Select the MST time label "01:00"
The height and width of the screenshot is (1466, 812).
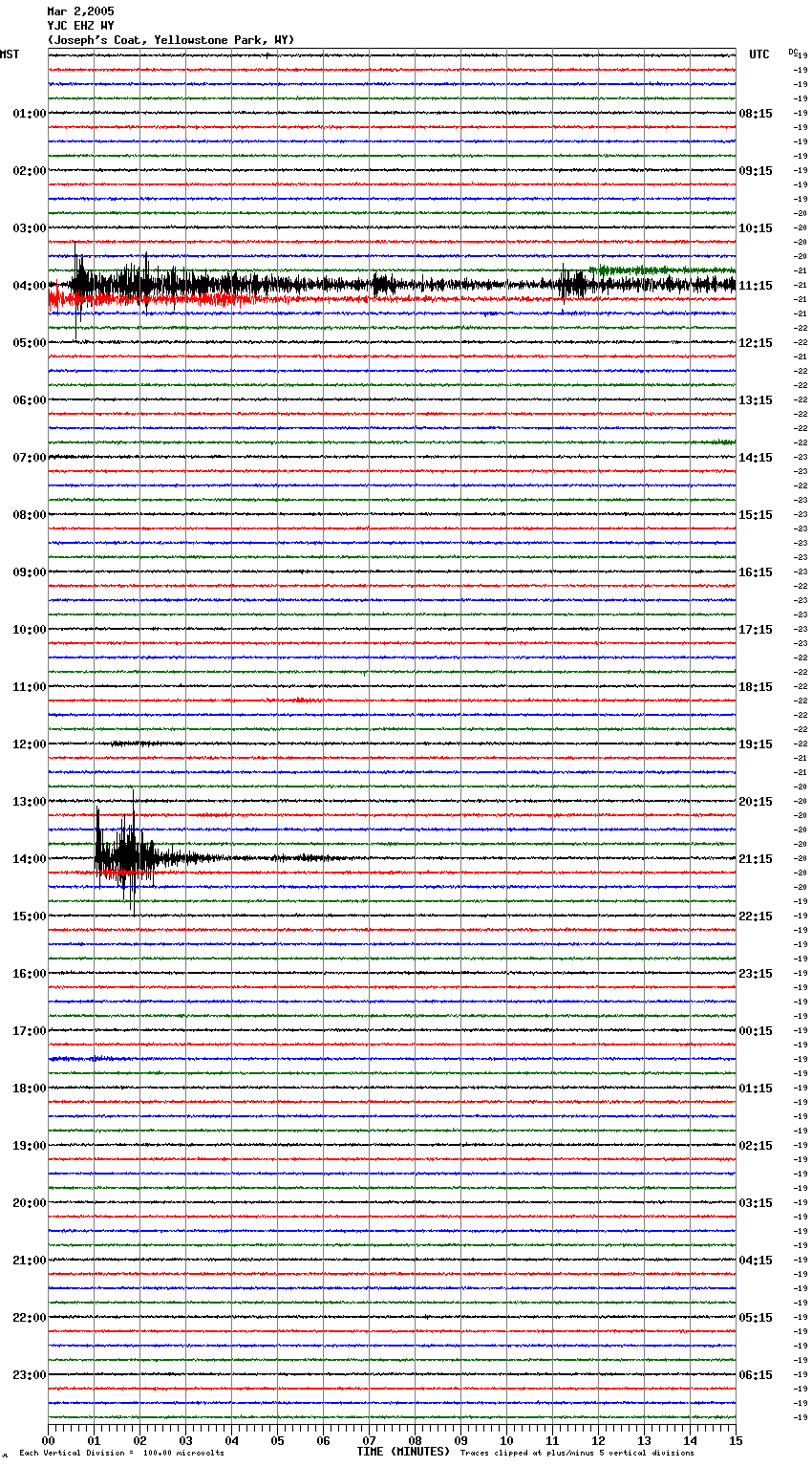[30, 114]
